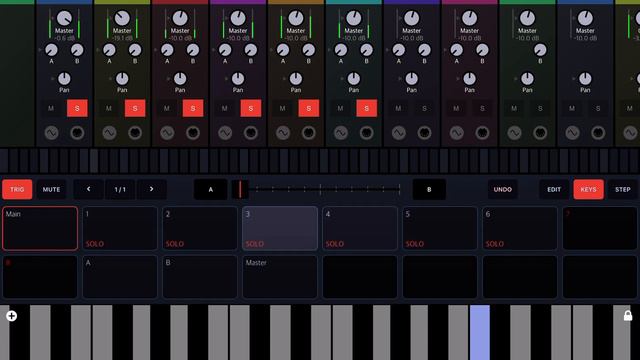640x360 pixels.
Task: Open the indigo channel's MIDI connector icon
Action: click(424, 133)
